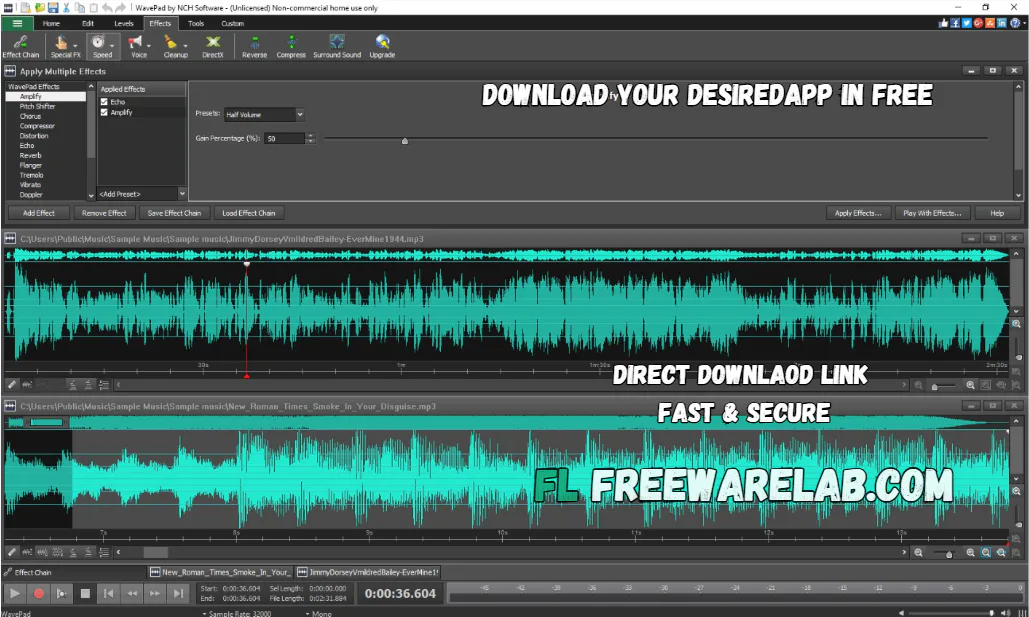The width and height of the screenshot is (1029, 617).
Task: Click the Cut scissors icon
Action: point(66,7)
